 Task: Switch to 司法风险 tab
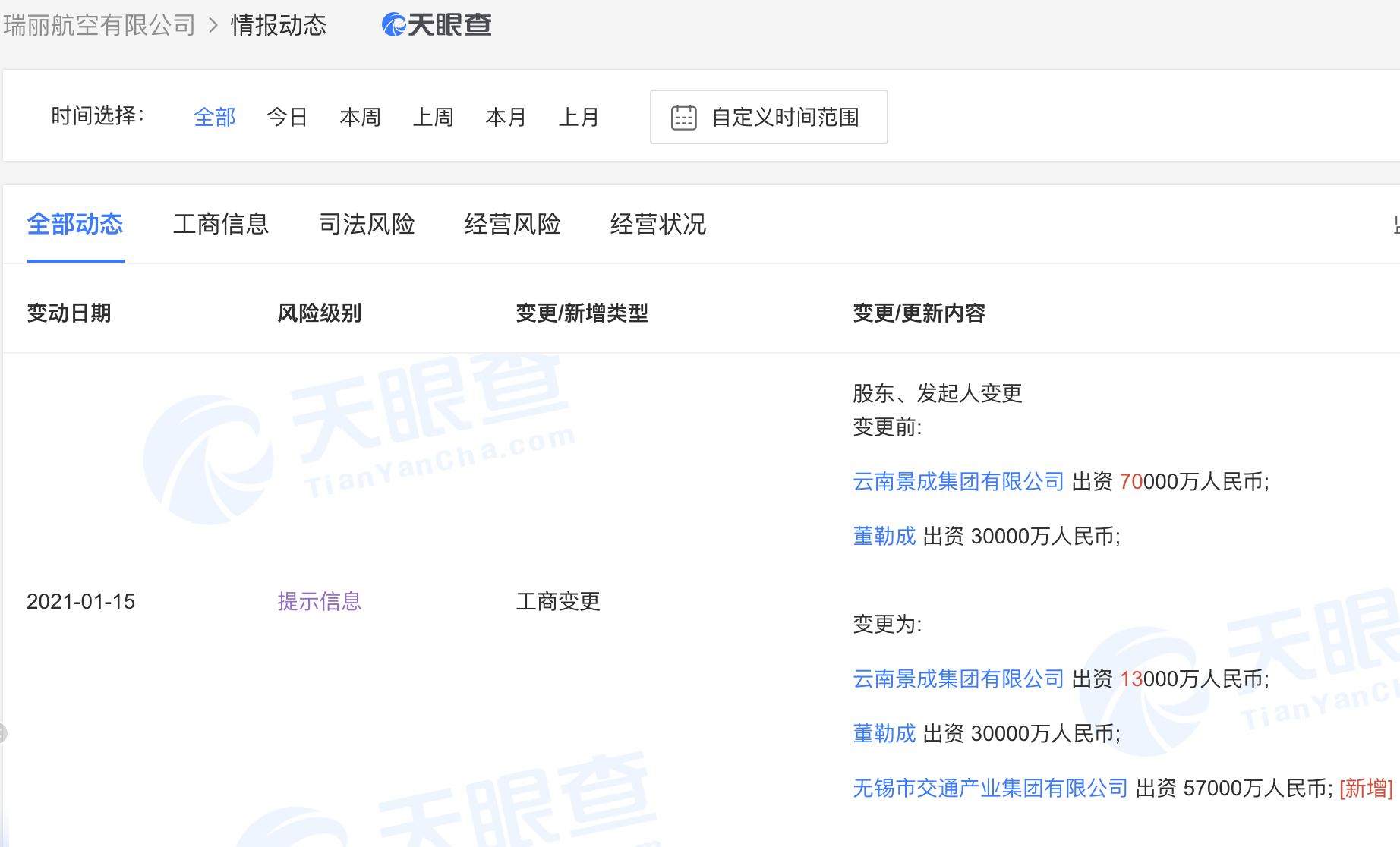(367, 224)
